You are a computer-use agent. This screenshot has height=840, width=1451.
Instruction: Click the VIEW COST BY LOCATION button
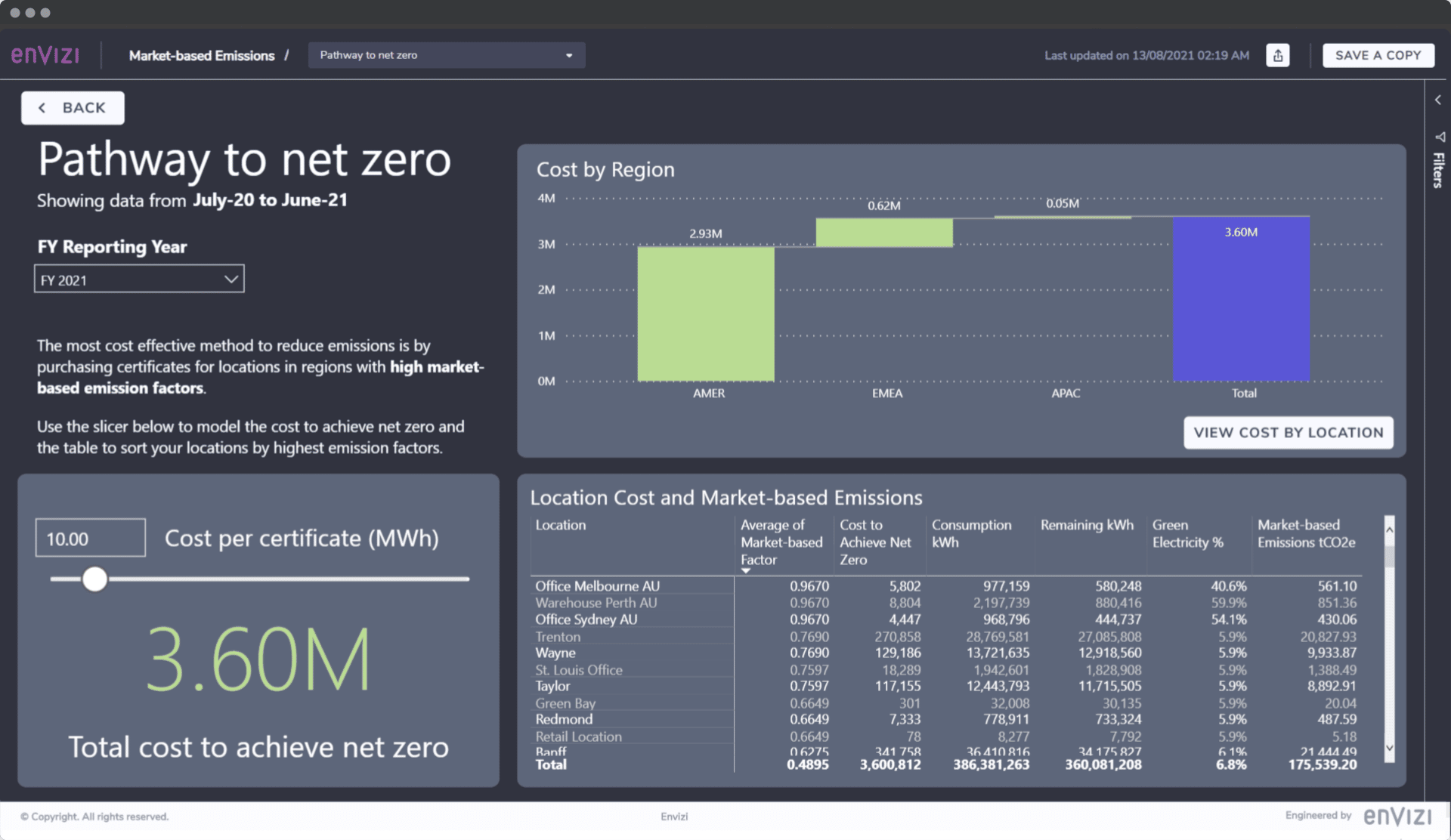click(1288, 432)
